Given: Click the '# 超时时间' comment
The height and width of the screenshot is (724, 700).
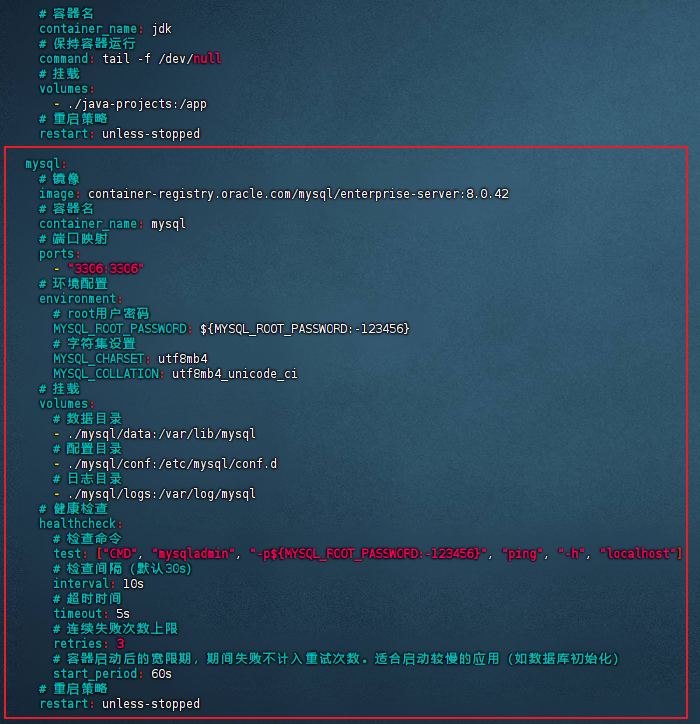Looking at the screenshot, I should click(87, 599).
